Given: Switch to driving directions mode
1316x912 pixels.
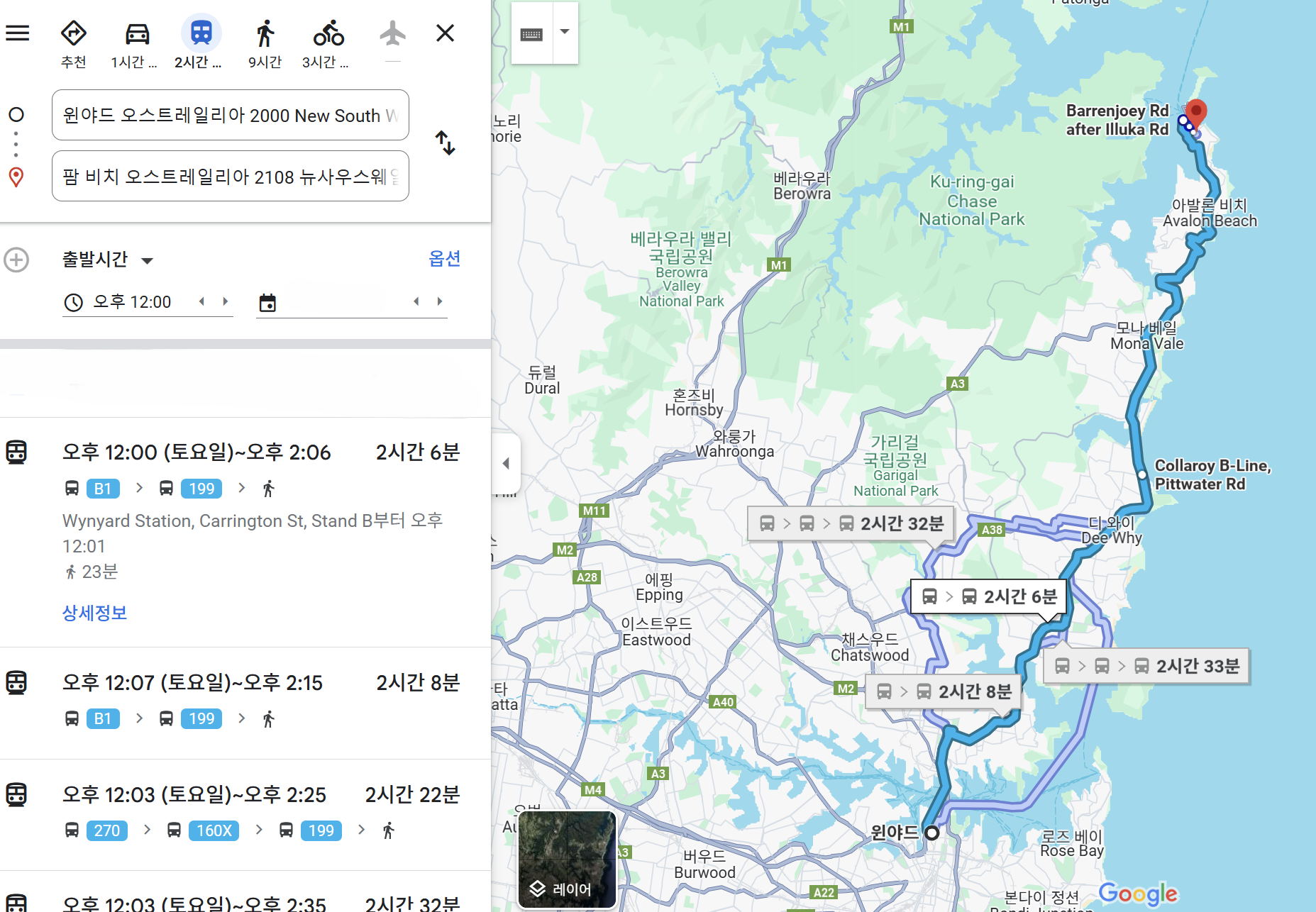Looking at the screenshot, I should click(136, 44).
